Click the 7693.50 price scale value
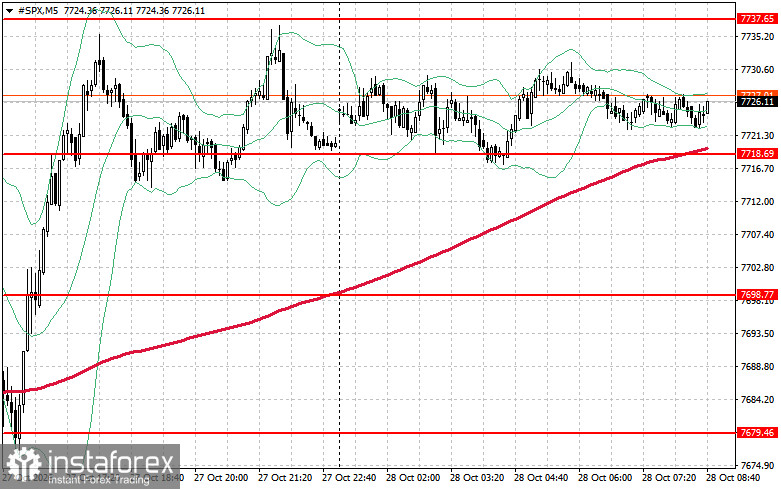The image size is (781, 489). pos(758,334)
